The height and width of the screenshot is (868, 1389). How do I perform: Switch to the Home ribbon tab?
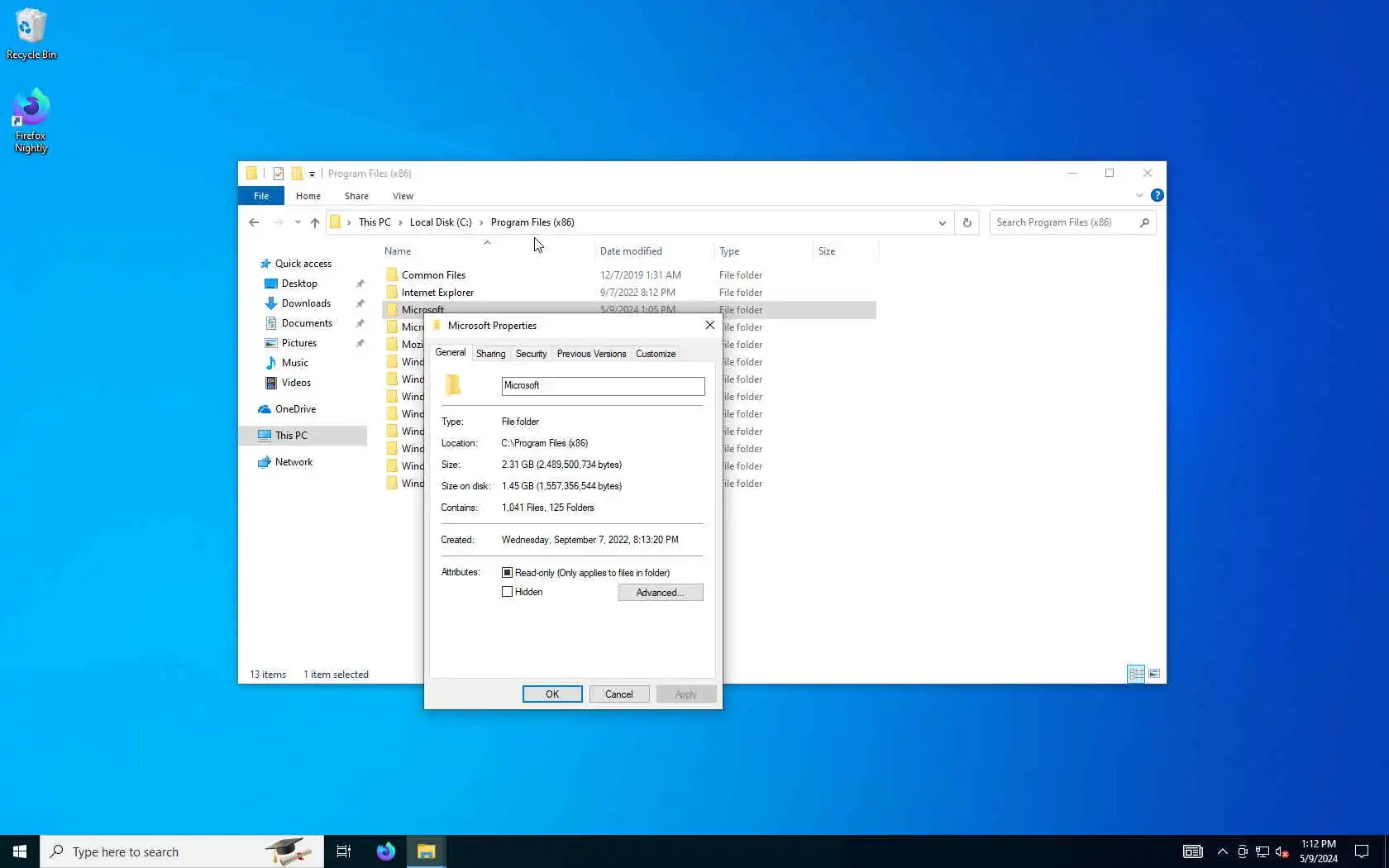click(x=308, y=196)
